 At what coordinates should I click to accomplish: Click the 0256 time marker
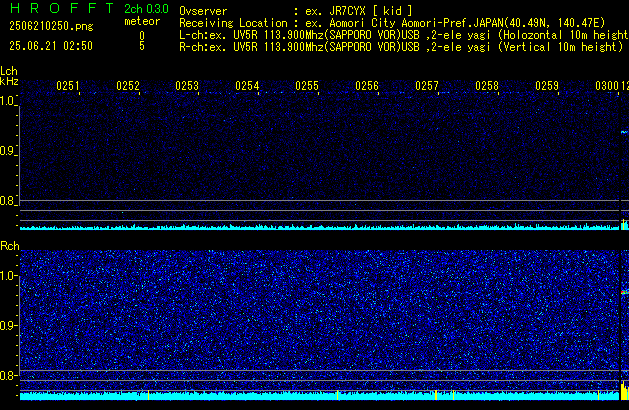pyautogui.click(x=367, y=86)
